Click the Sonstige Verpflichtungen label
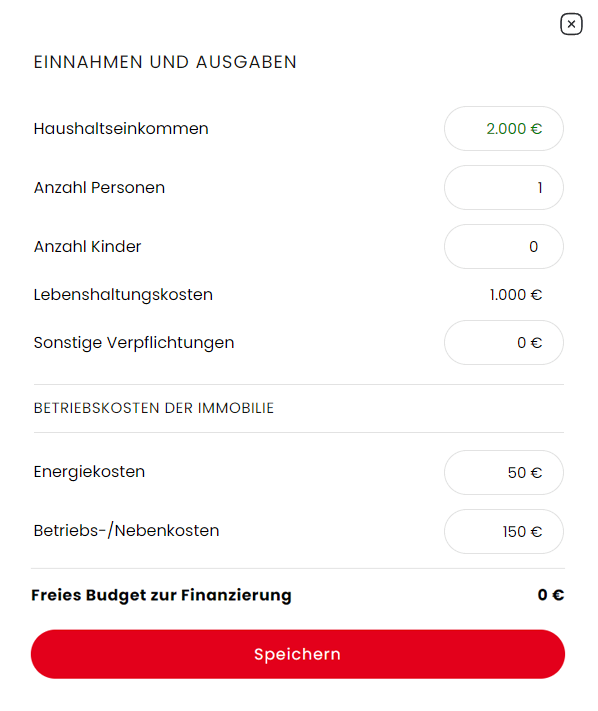This screenshot has height=711, width=598. pos(134,343)
